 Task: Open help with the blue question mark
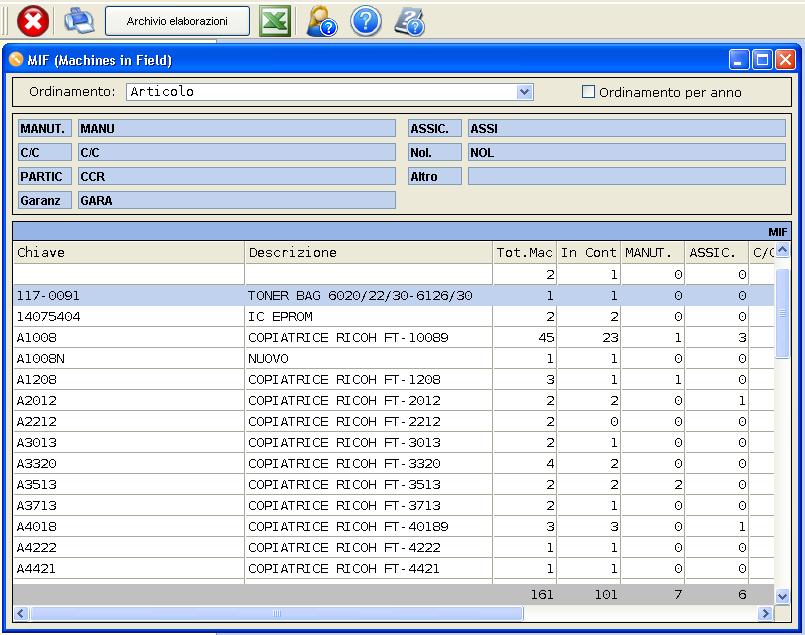366,21
